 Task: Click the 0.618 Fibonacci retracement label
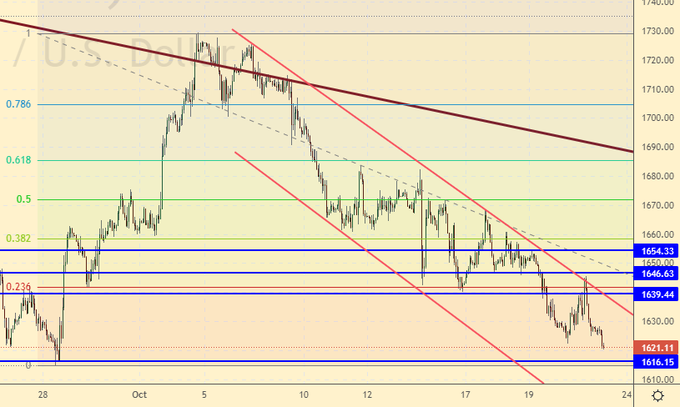[18, 160]
